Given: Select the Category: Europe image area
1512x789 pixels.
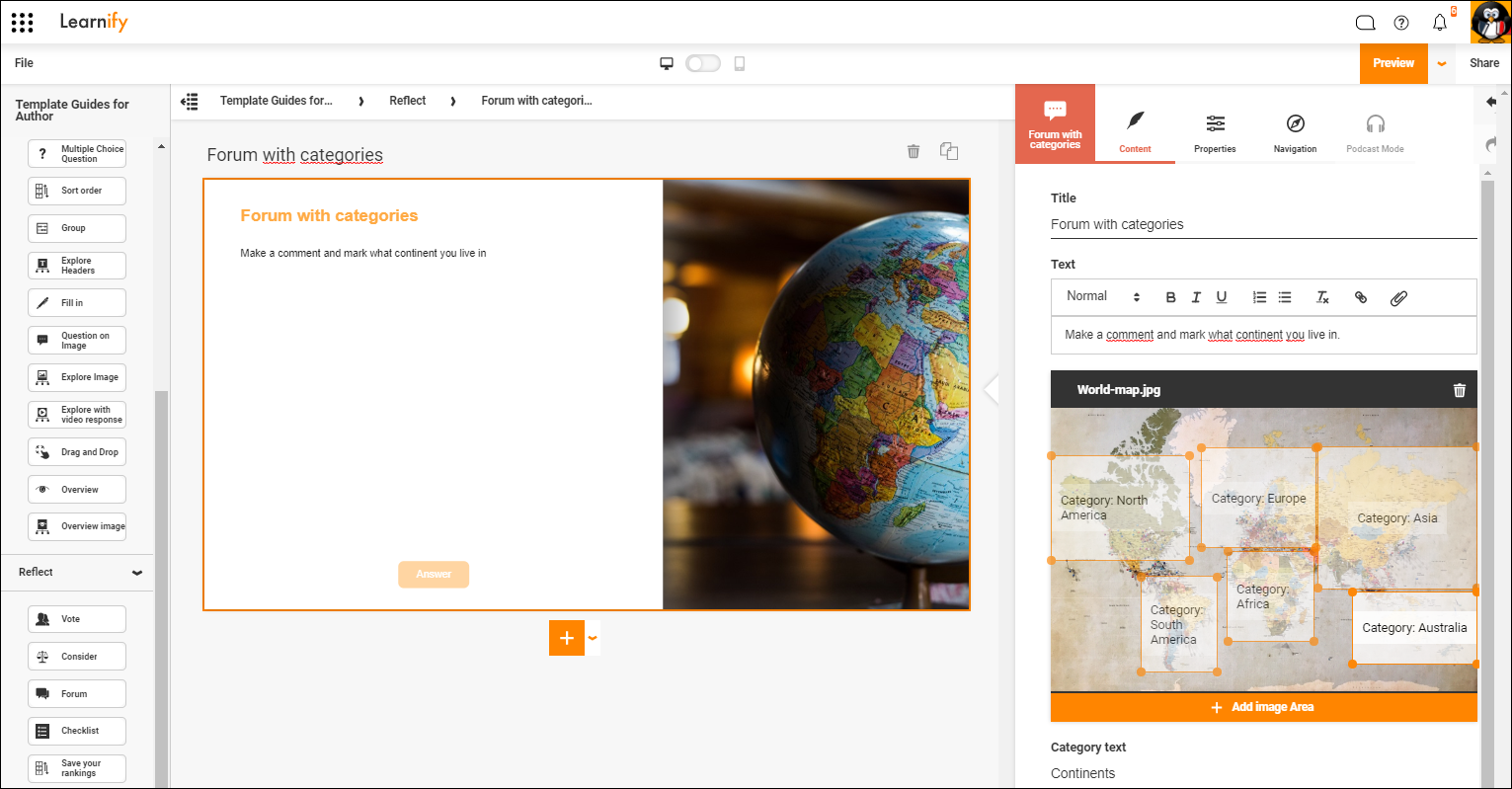Looking at the screenshot, I should [1258, 499].
